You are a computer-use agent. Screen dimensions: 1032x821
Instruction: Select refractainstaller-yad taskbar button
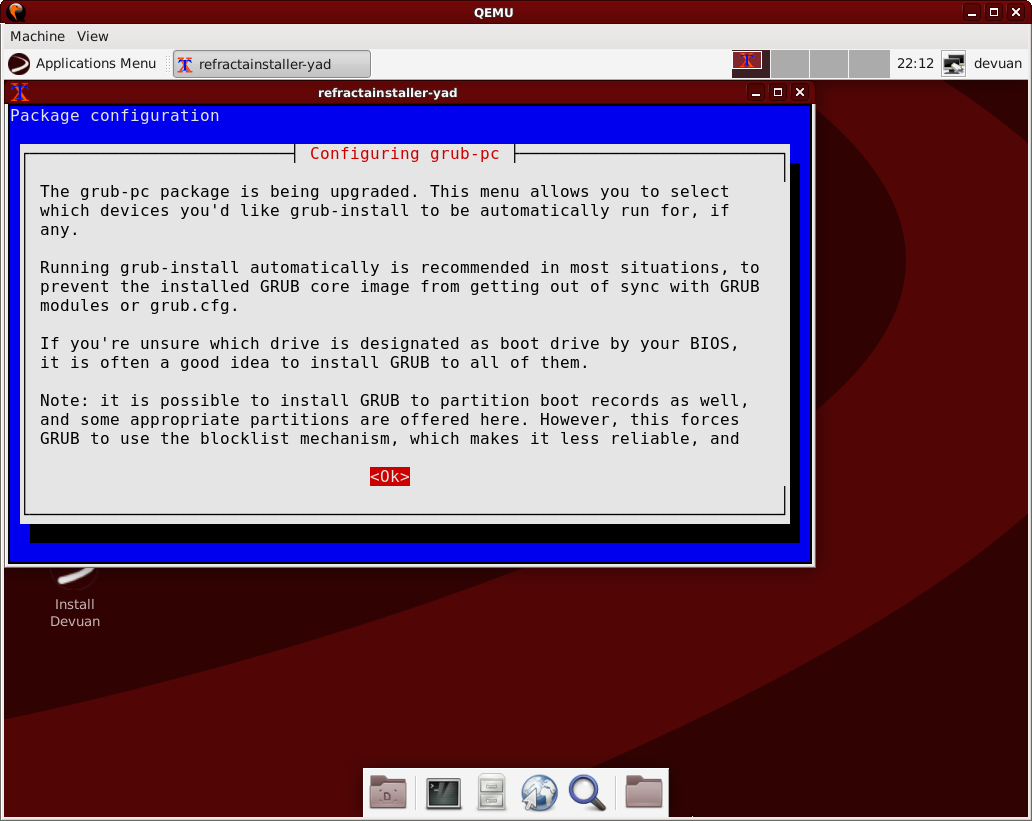(x=272, y=64)
